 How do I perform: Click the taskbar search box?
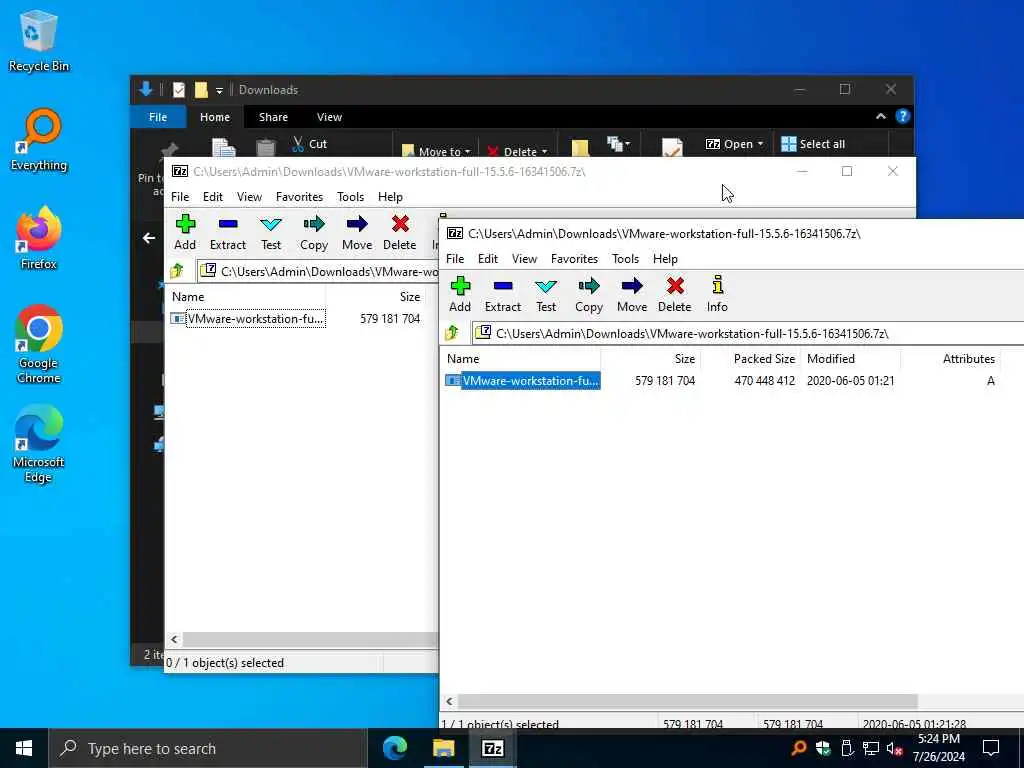click(x=208, y=748)
